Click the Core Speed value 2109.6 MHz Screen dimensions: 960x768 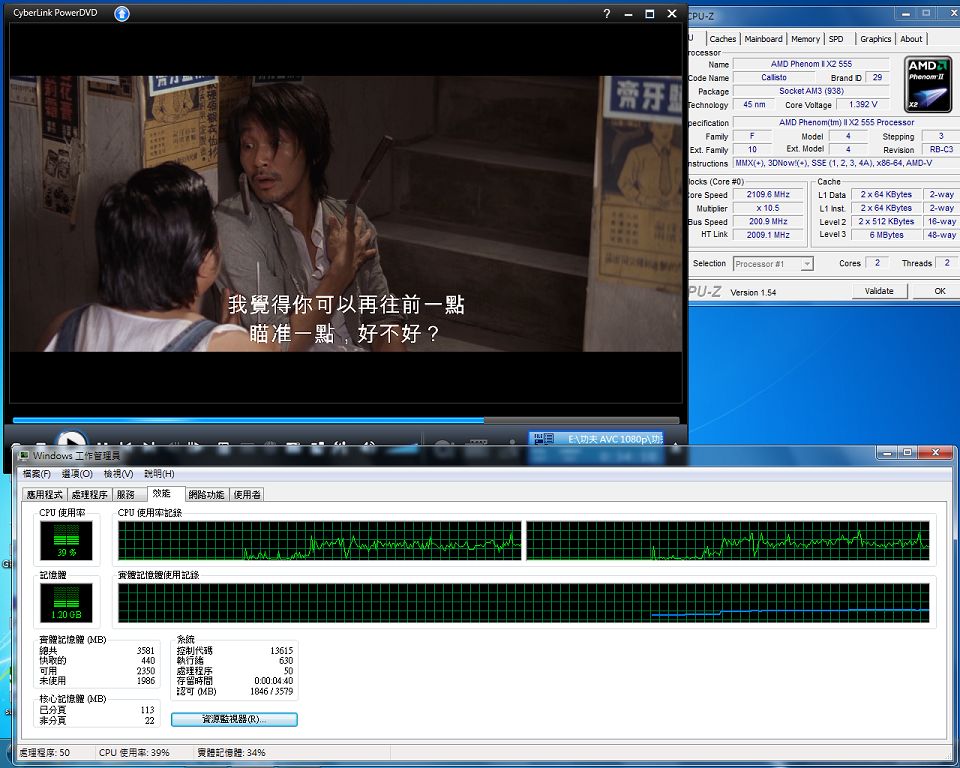pyautogui.click(x=768, y=195)
